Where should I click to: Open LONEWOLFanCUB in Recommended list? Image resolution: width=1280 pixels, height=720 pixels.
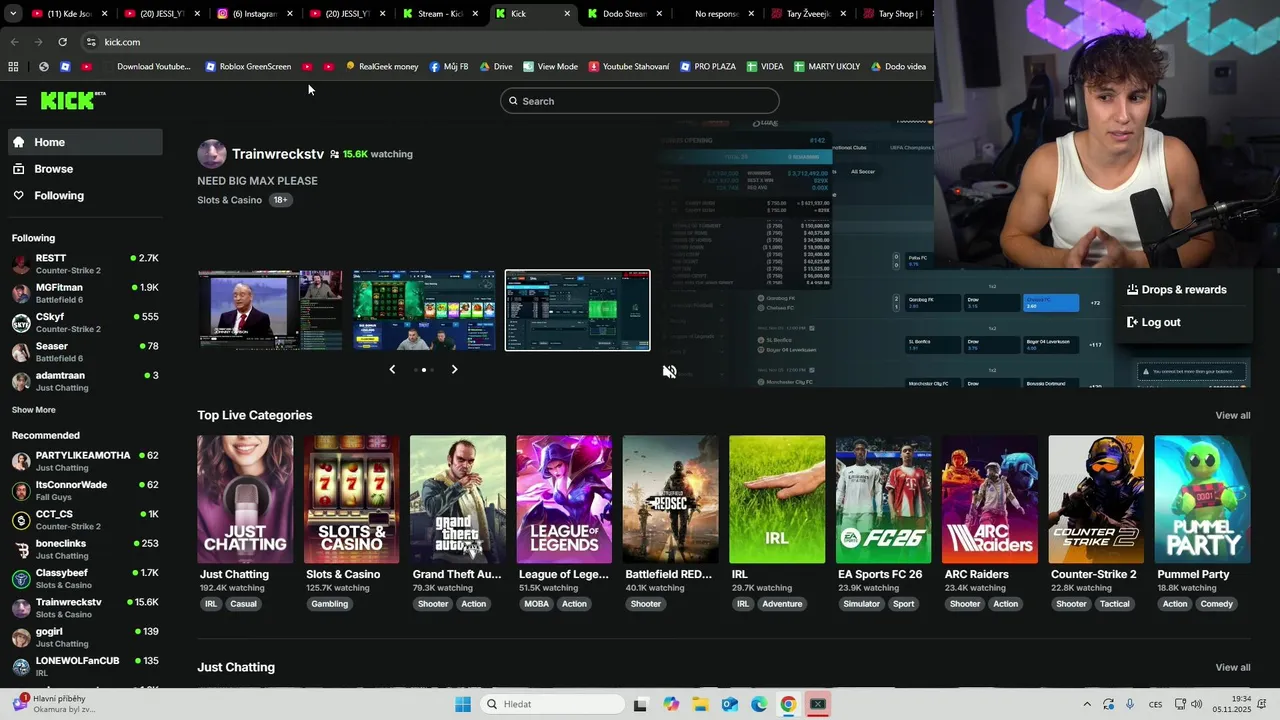click(x=85, y=666)
